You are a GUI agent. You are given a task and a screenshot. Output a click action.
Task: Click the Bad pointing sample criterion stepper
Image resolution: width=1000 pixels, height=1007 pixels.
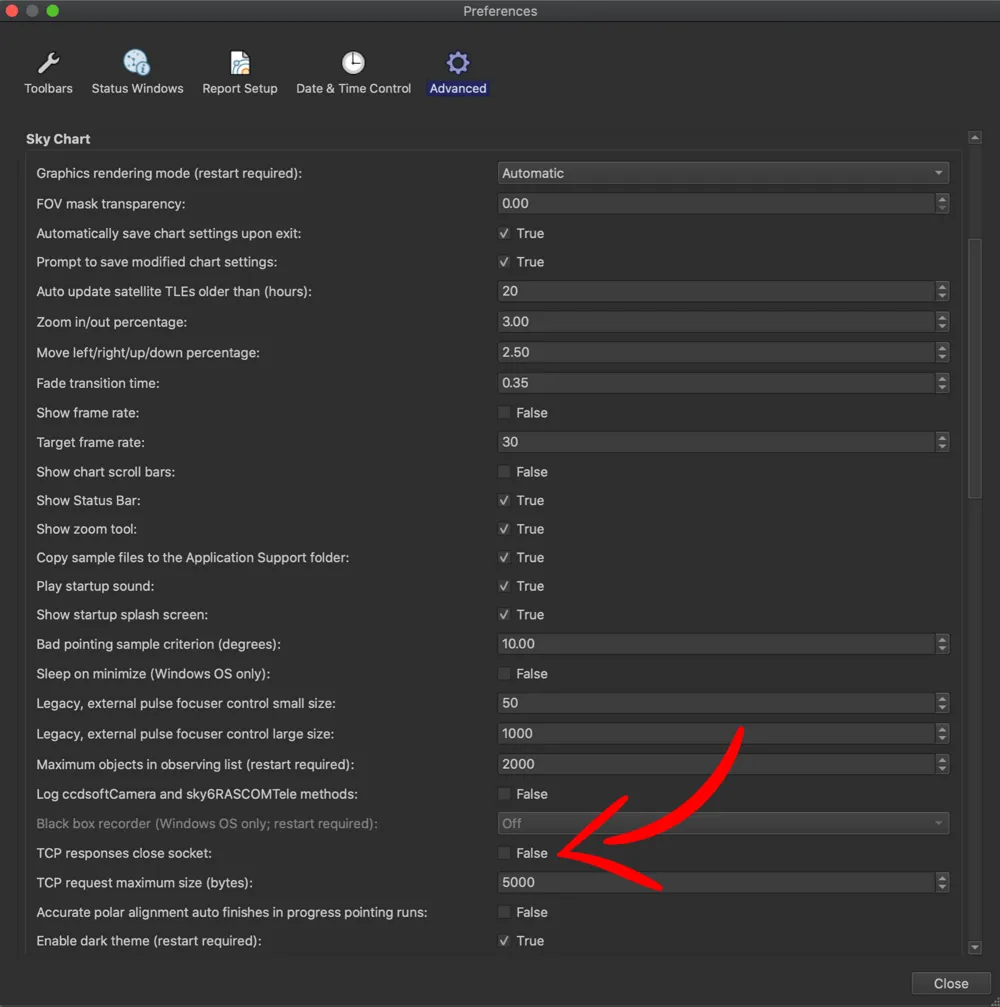point(942,644)
